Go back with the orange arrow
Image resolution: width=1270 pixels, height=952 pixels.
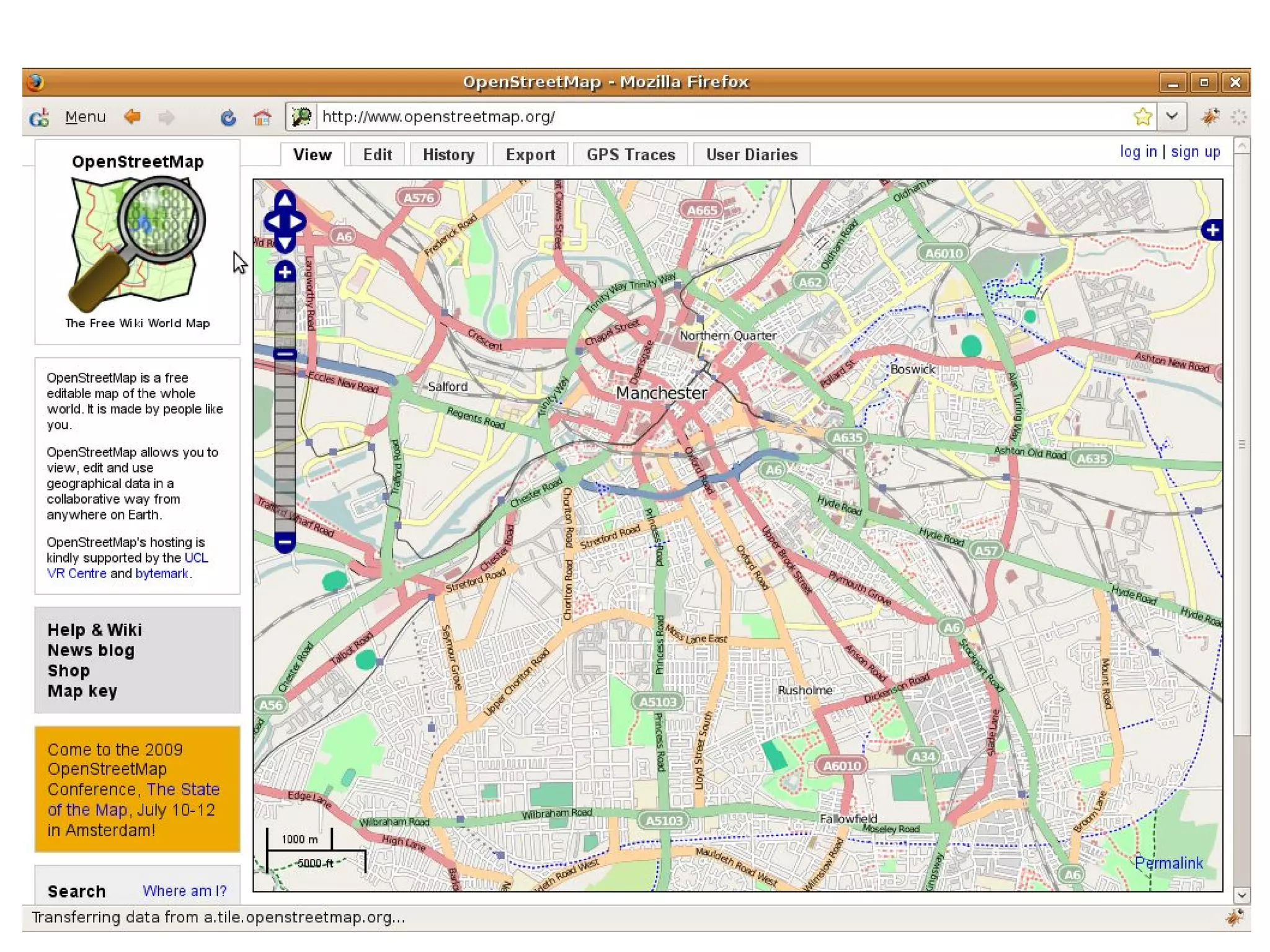132,117
